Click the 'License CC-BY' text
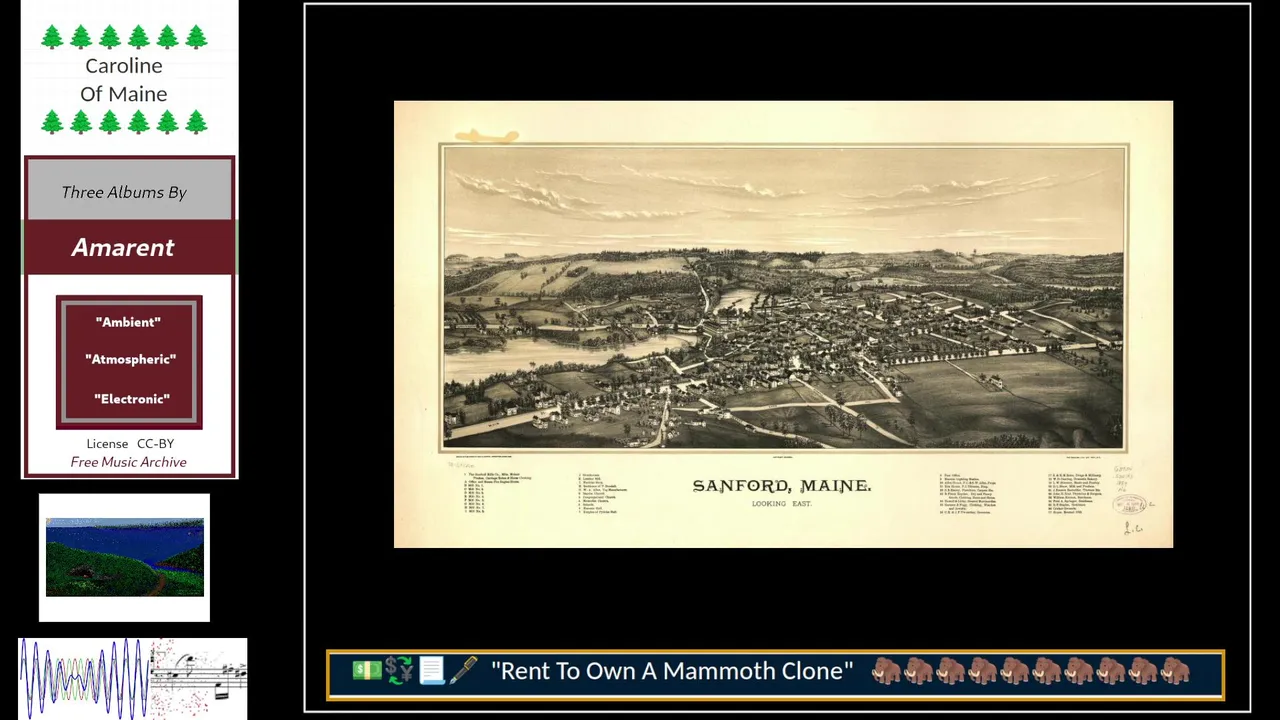This screenshot has height=720, width=1280. coord(130,443)
